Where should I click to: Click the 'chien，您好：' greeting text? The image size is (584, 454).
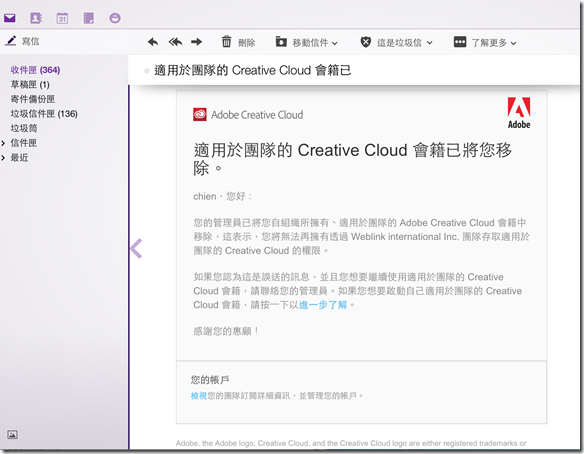(x=223, y=196)
